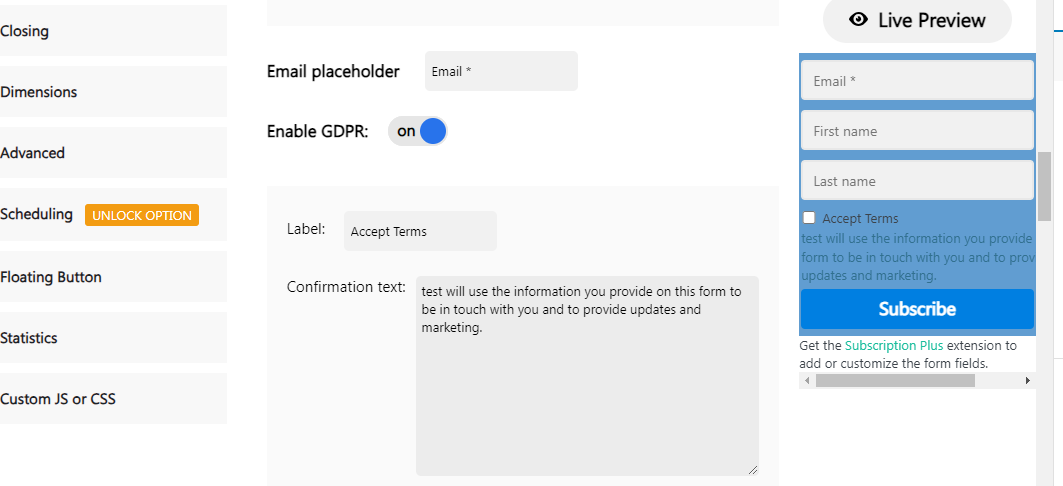This screenshot has height=486, width=1063.
Task: Open the Floating Button section
Action: tap(113, 277)
